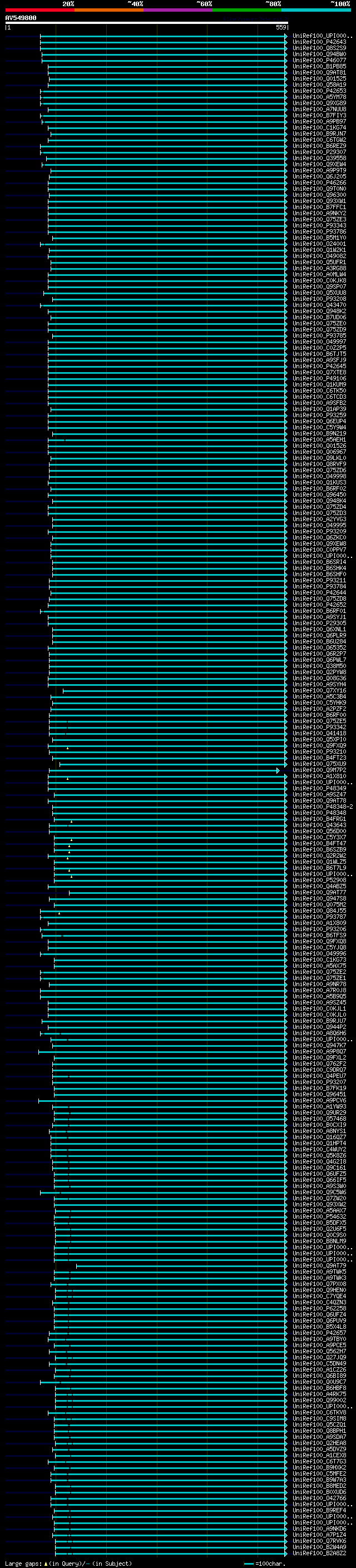Screen dimensions: 356x1568
Task: Select the UniRef100_Q6BI89 hit label
Action: point(319,1376)
